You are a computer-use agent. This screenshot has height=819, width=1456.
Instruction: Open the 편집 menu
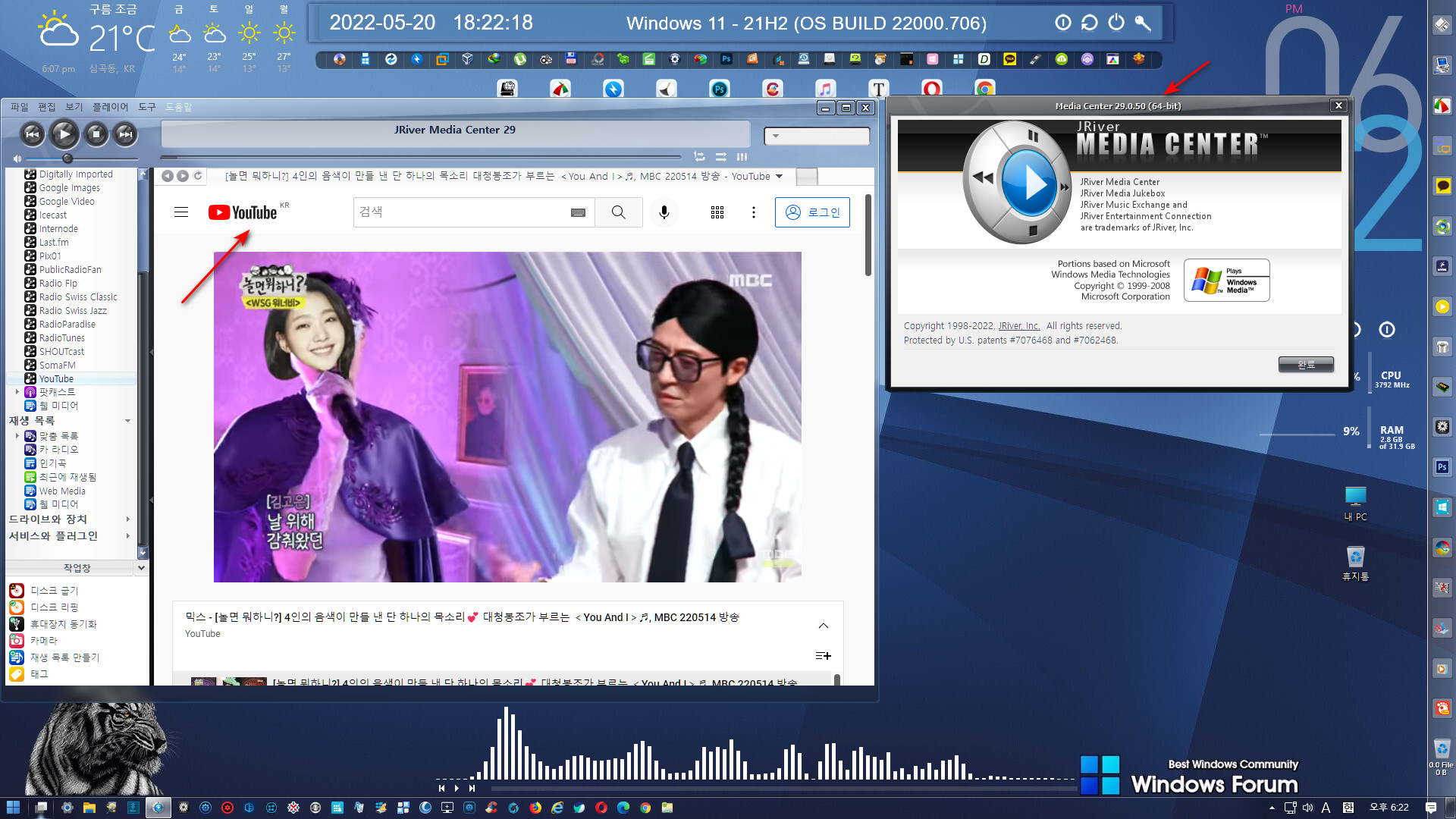click(47, 107)
